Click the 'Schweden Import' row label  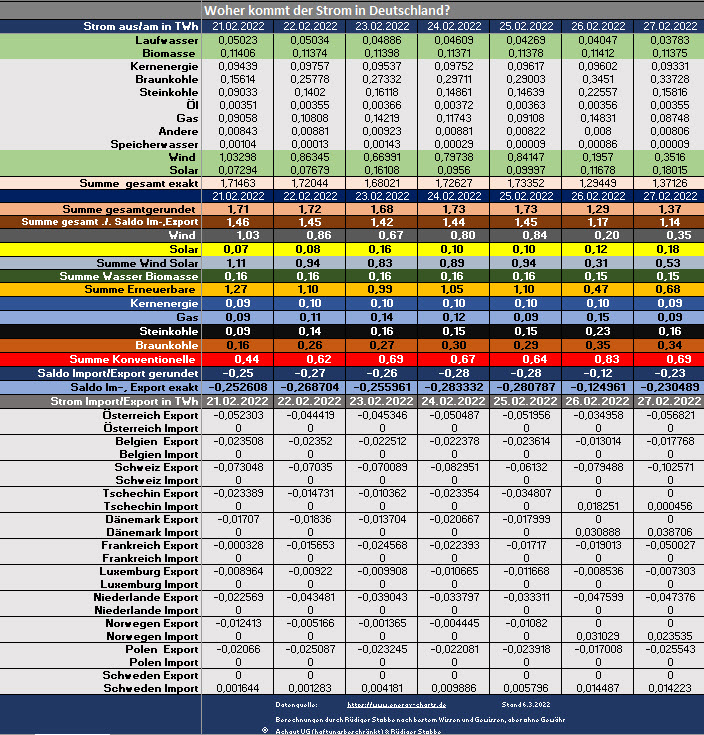click(153, 687)
